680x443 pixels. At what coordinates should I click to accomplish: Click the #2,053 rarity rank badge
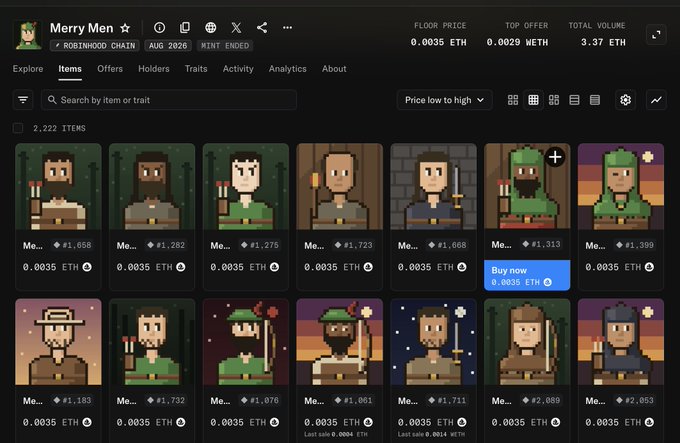pos(635,400)
